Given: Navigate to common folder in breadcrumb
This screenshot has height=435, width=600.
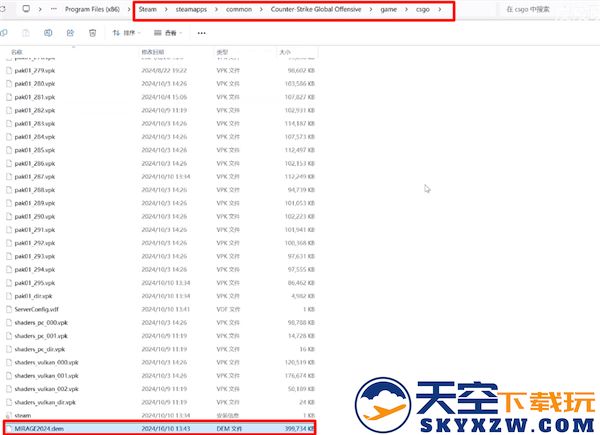Looking at the screenshot, I should pyautogui.click(x=239, y=9).
